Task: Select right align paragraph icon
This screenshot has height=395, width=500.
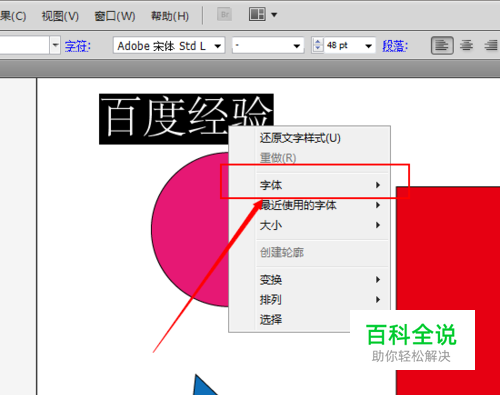Action: 491,45
